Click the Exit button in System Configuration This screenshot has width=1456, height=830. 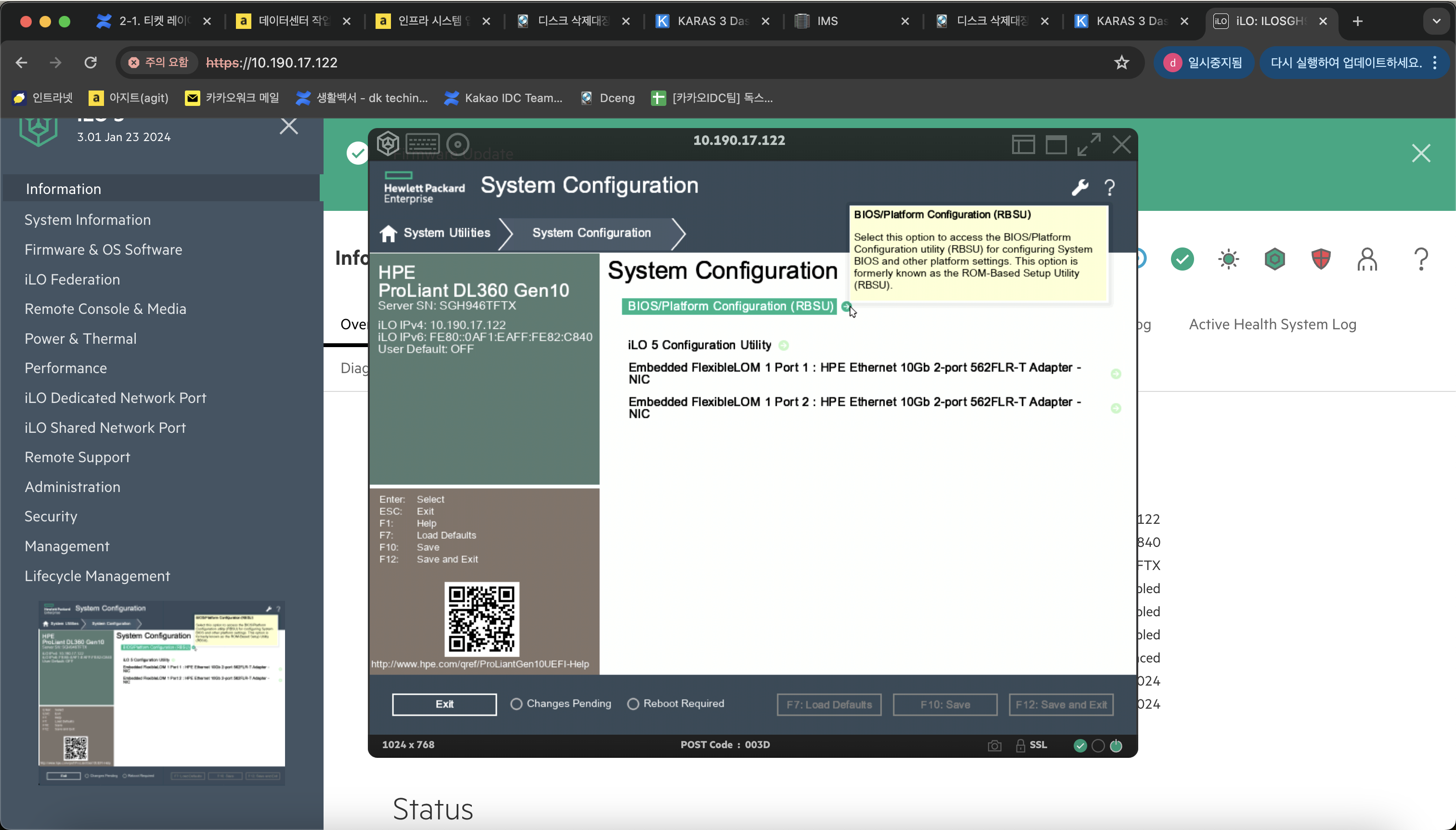(x=444, y=705)
